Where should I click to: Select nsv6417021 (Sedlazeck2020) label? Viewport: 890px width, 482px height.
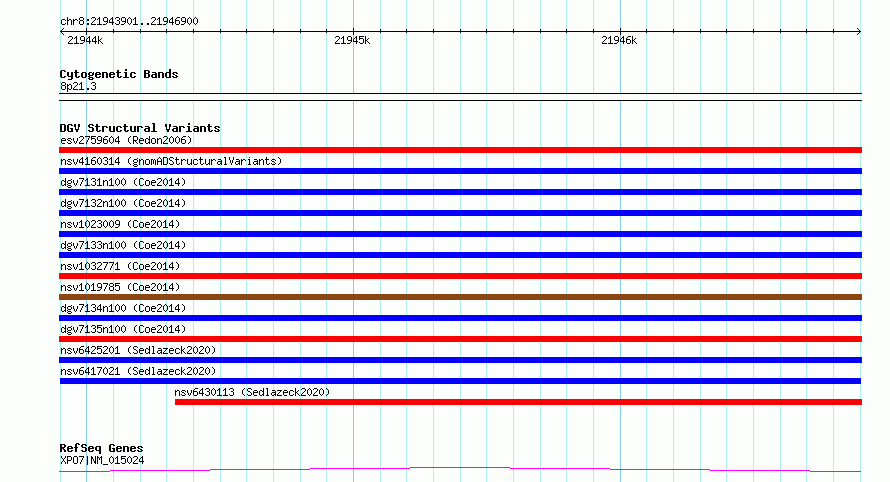(138, 371)
